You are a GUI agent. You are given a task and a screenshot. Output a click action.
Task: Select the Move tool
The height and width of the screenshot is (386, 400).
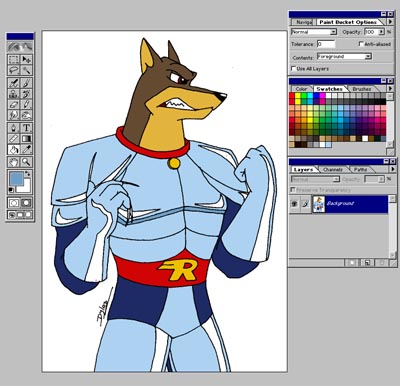point(26,60)
